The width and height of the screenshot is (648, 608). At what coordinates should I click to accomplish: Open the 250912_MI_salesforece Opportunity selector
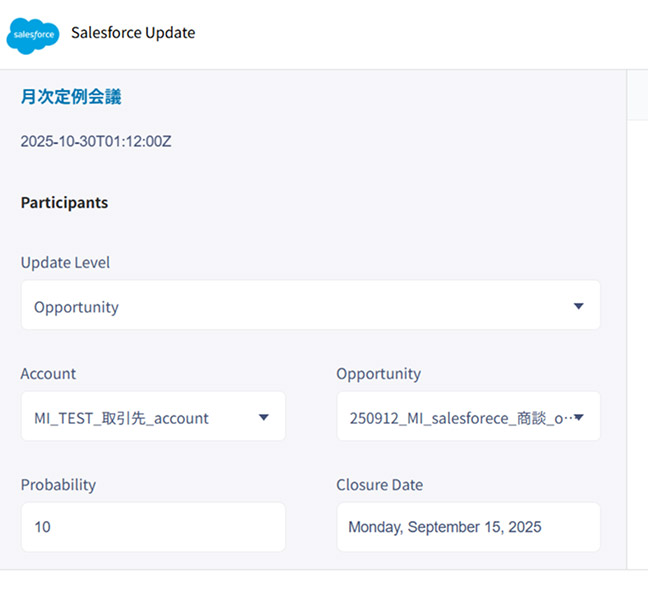point(455,417)
